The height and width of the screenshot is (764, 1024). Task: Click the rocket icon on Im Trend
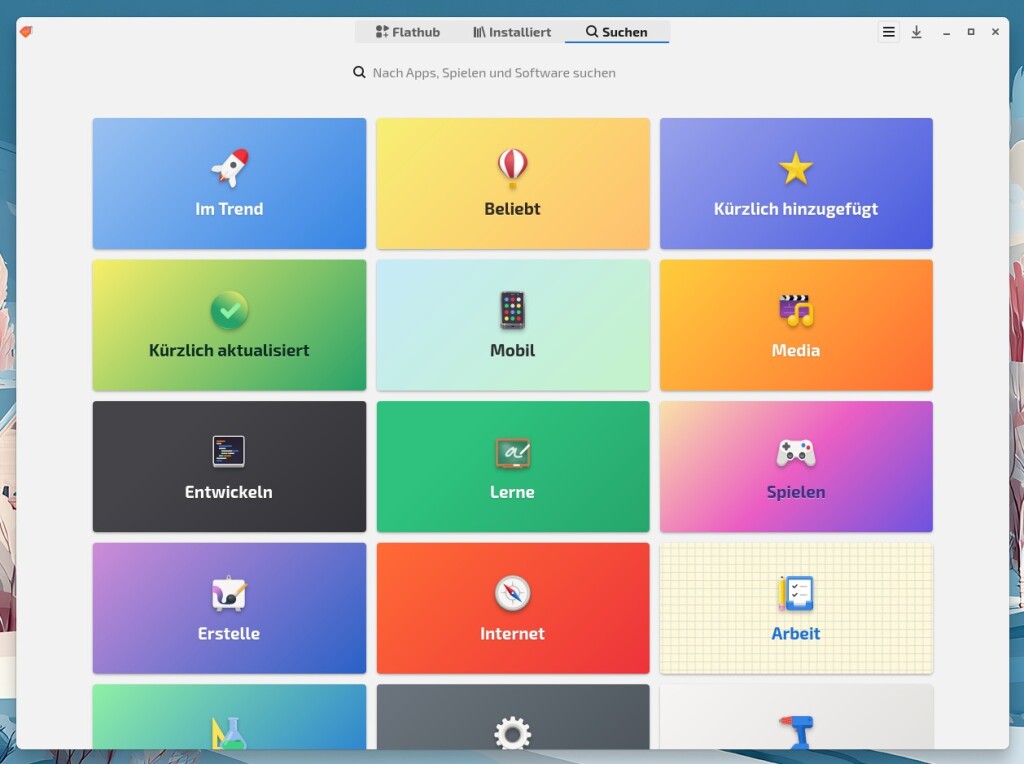[229, 168]
